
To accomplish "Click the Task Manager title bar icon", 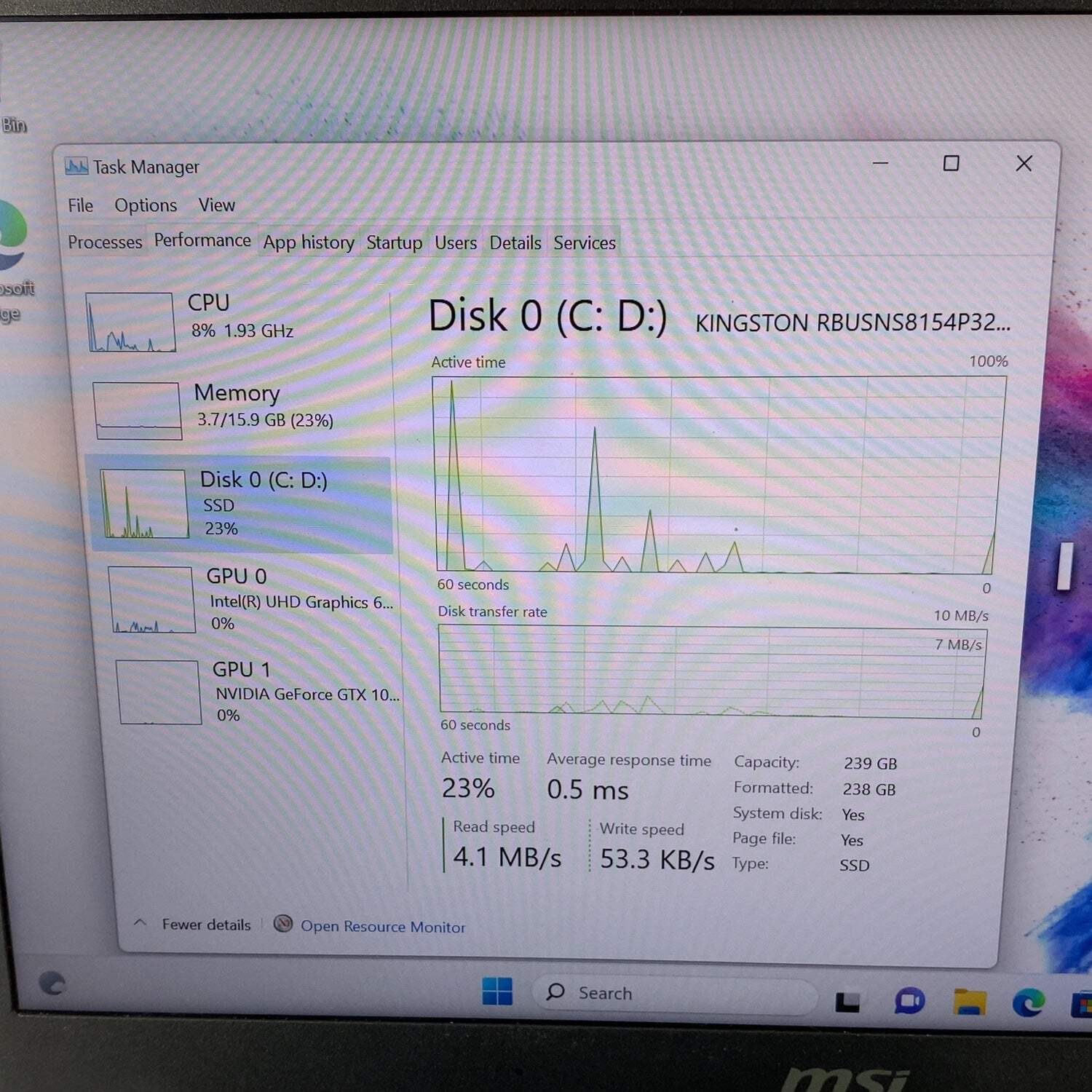I will coord(76,166).
